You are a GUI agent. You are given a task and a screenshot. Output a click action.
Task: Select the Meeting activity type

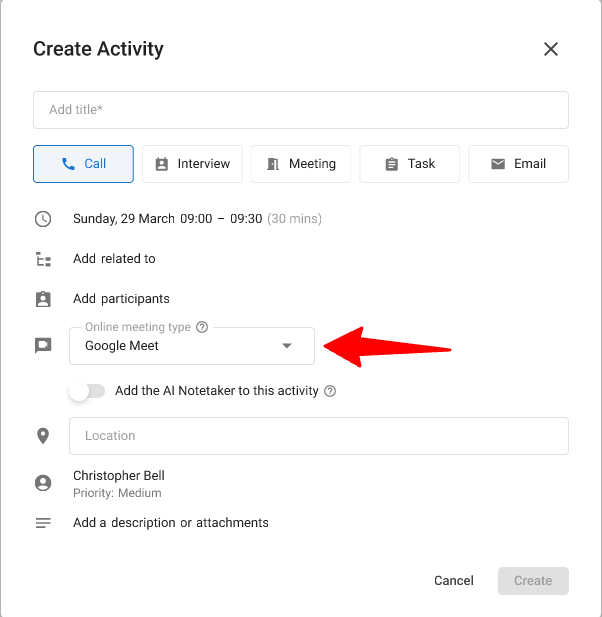point(301,164)
